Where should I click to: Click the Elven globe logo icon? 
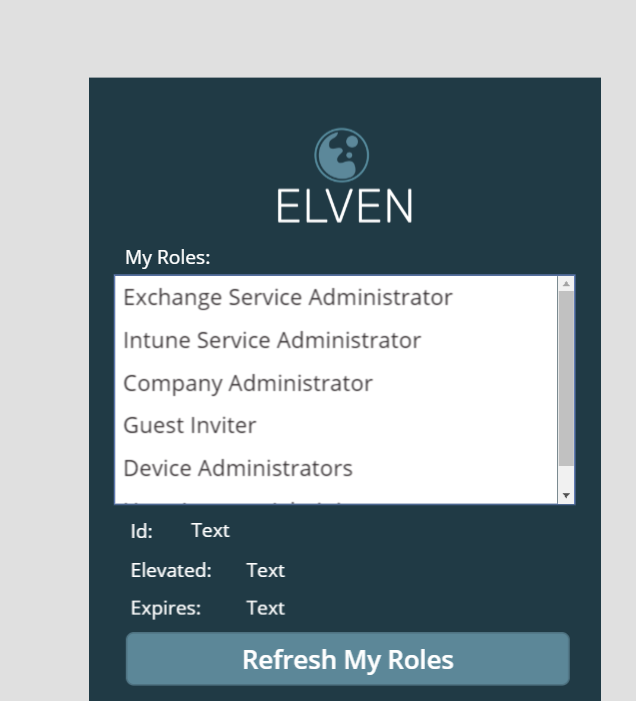point(341,155)
